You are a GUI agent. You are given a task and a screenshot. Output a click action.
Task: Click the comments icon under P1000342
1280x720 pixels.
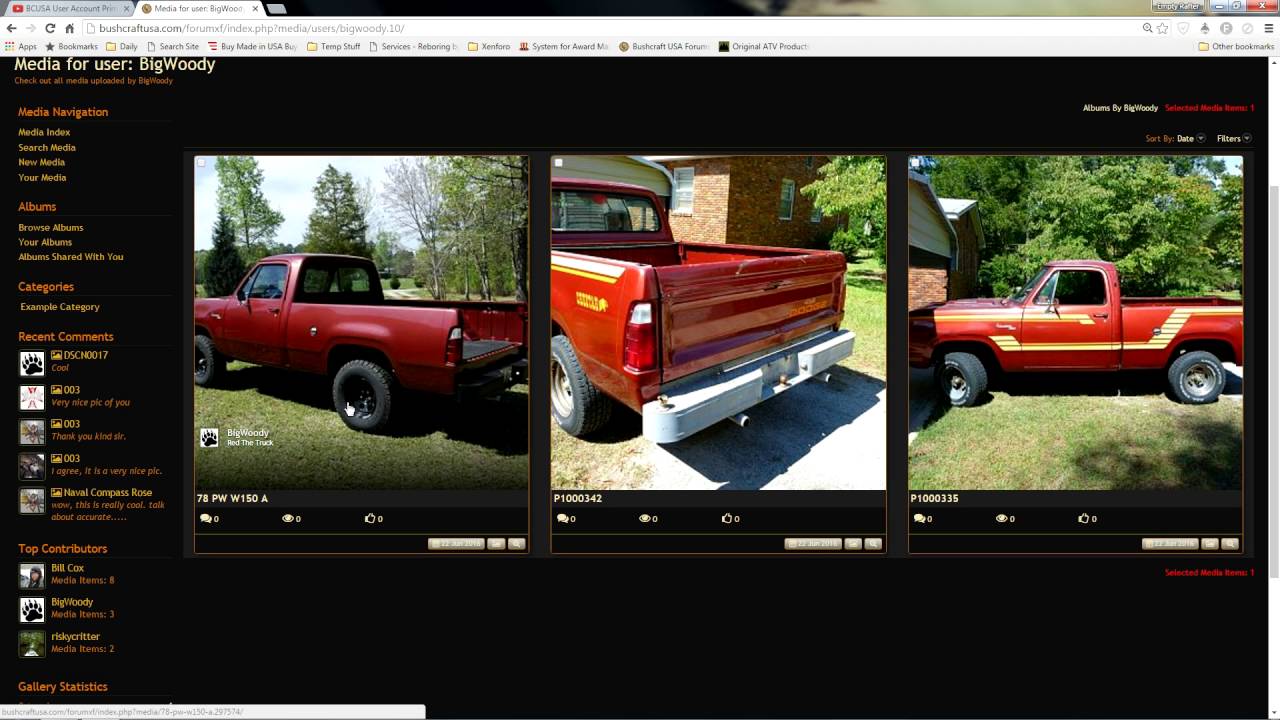pos(563,518)
